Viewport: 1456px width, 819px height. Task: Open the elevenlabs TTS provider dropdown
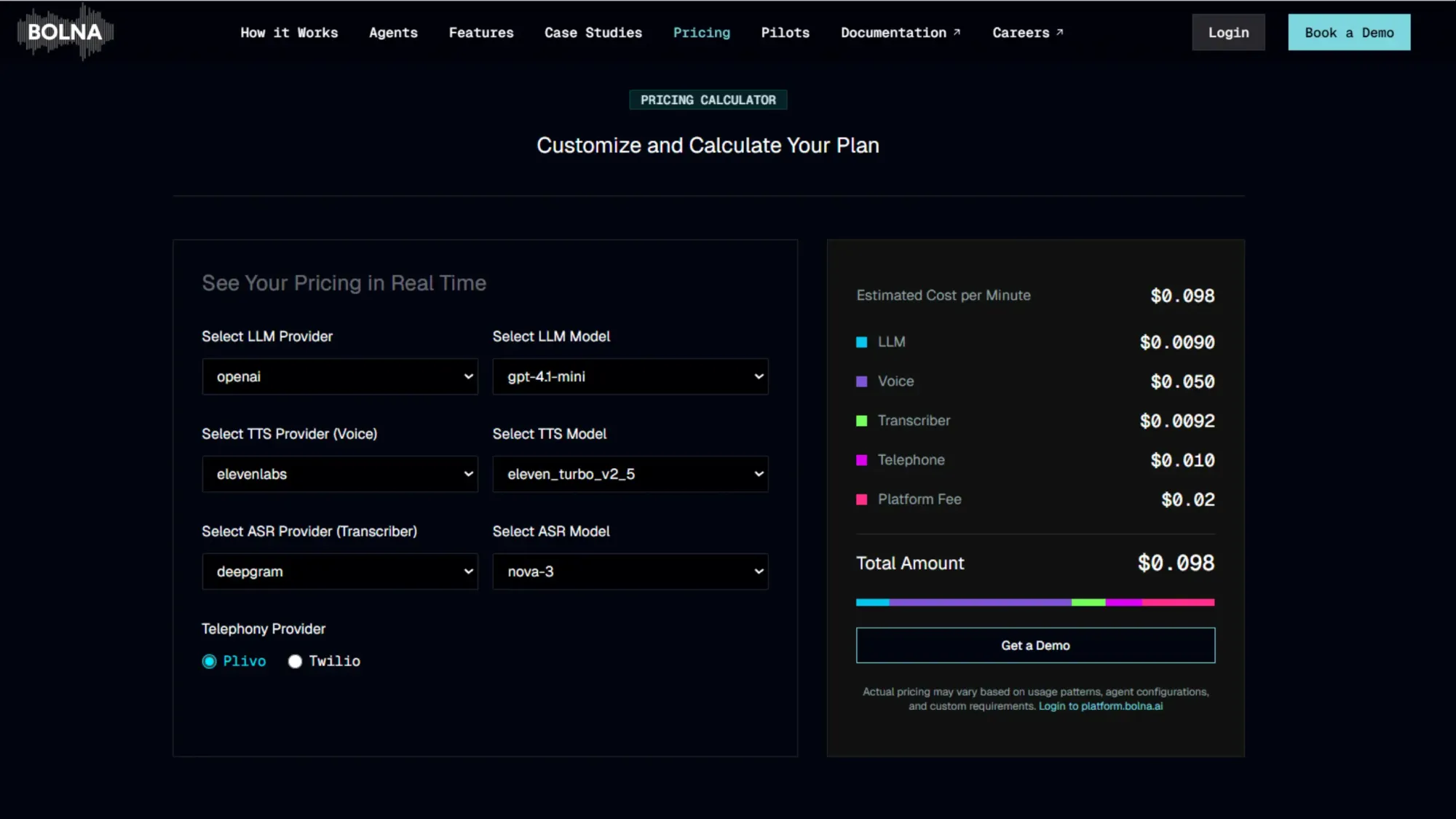[339, 474]
